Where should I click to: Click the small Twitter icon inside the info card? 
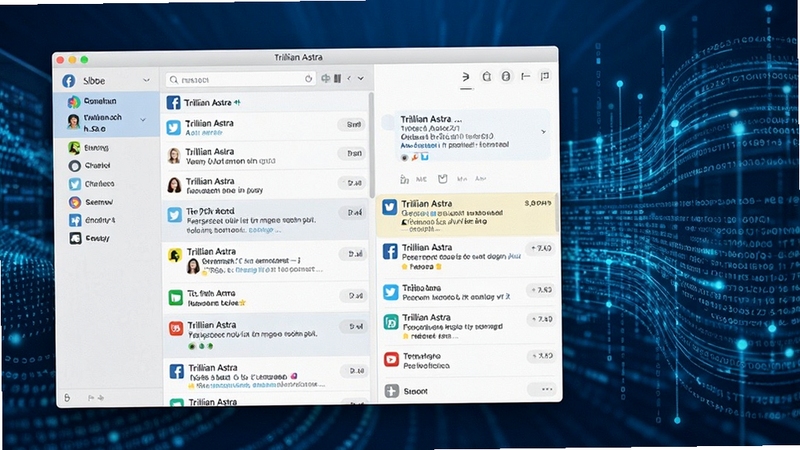(x=424, y=157)
